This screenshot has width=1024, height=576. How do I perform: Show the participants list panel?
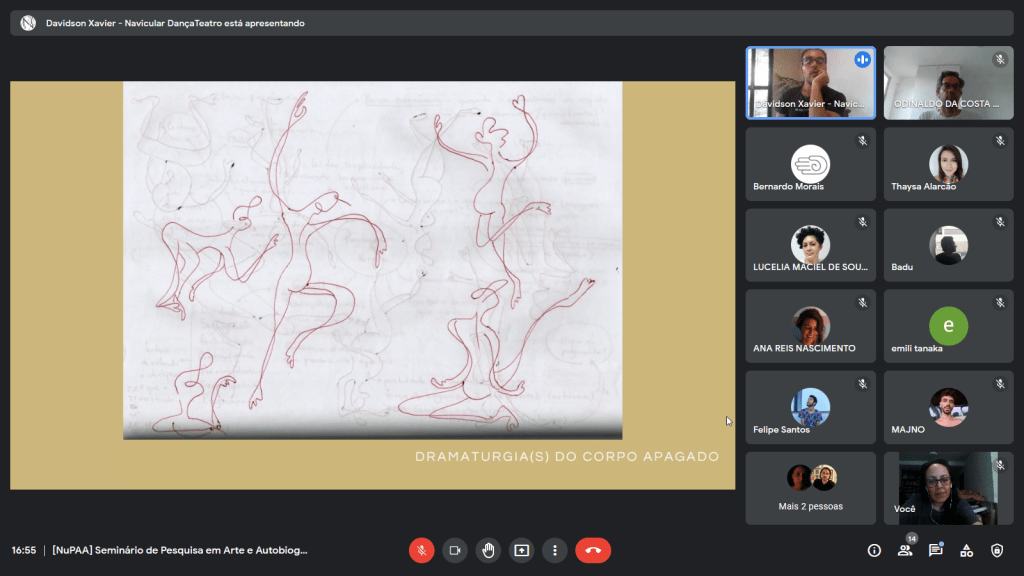tap(905, 550)
